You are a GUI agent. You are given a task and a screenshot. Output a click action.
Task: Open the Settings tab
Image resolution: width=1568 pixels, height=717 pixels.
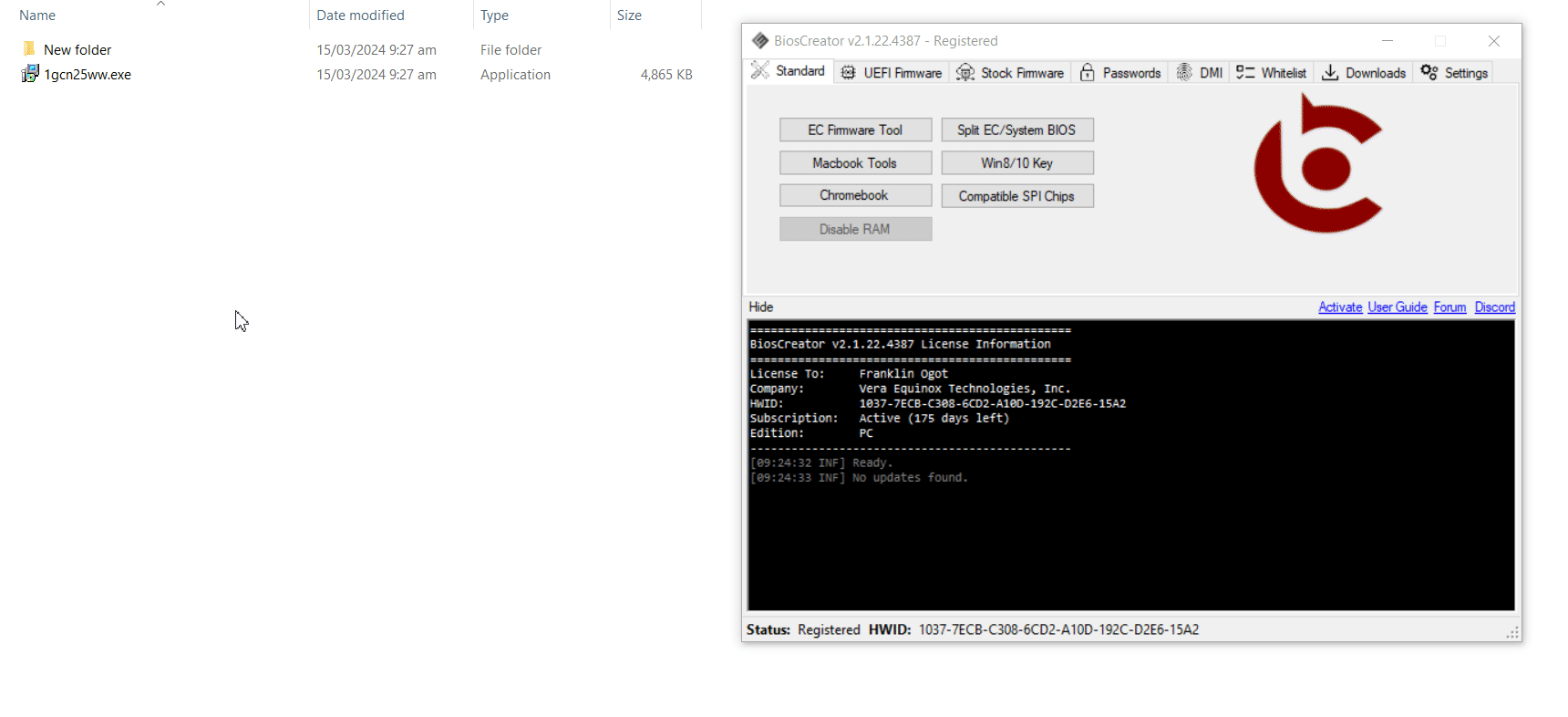(1454, 73)
